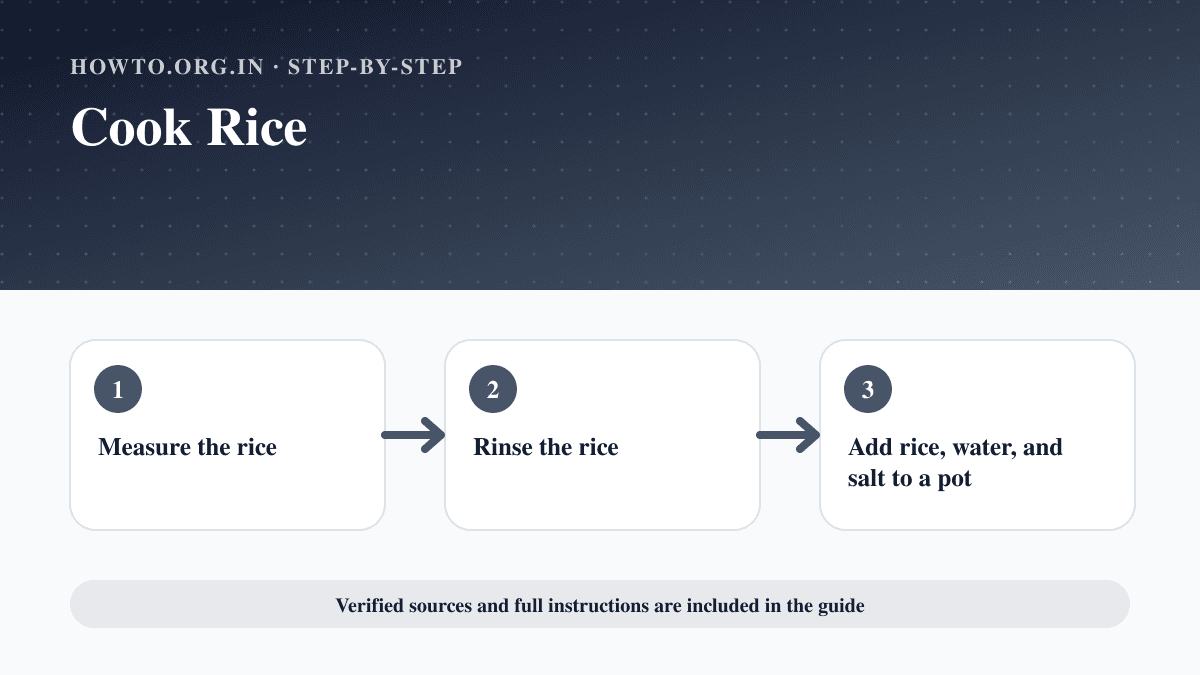Click the step 3 number badge

pyautogui.click(x=868, y=389)
